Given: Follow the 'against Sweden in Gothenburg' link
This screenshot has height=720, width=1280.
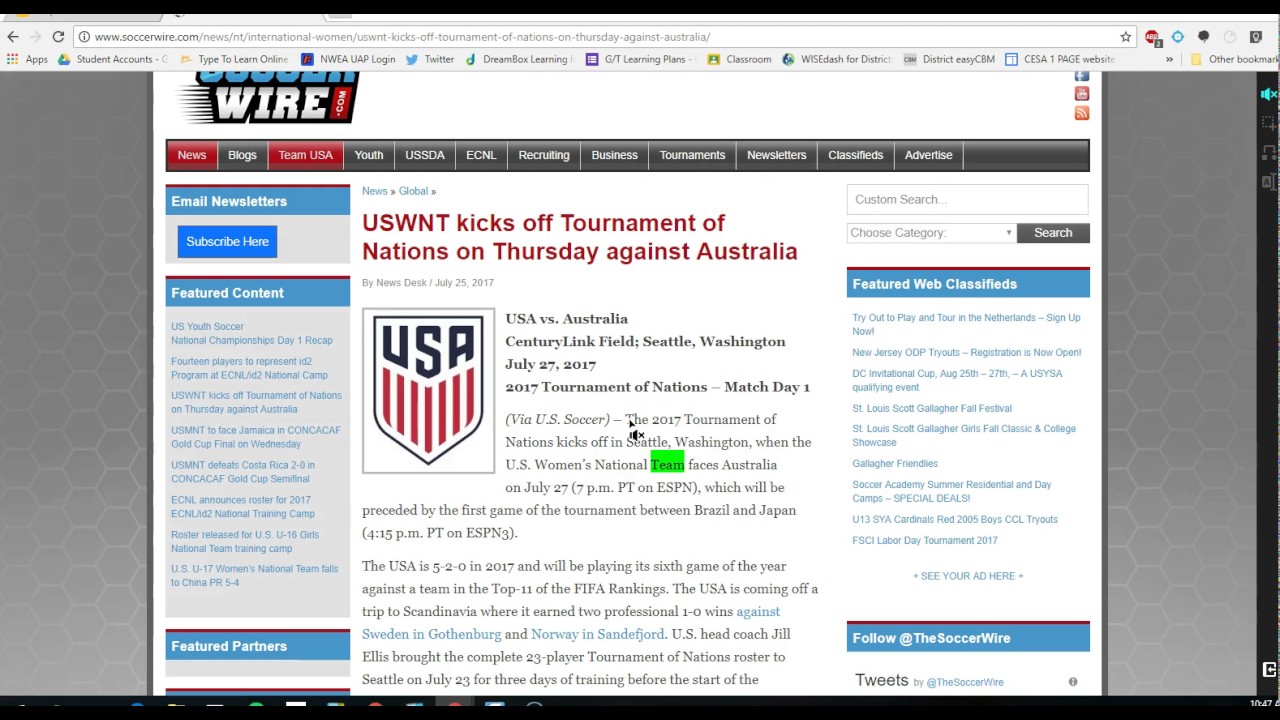Looking at the screenshot, I should [x=571, y=622].
